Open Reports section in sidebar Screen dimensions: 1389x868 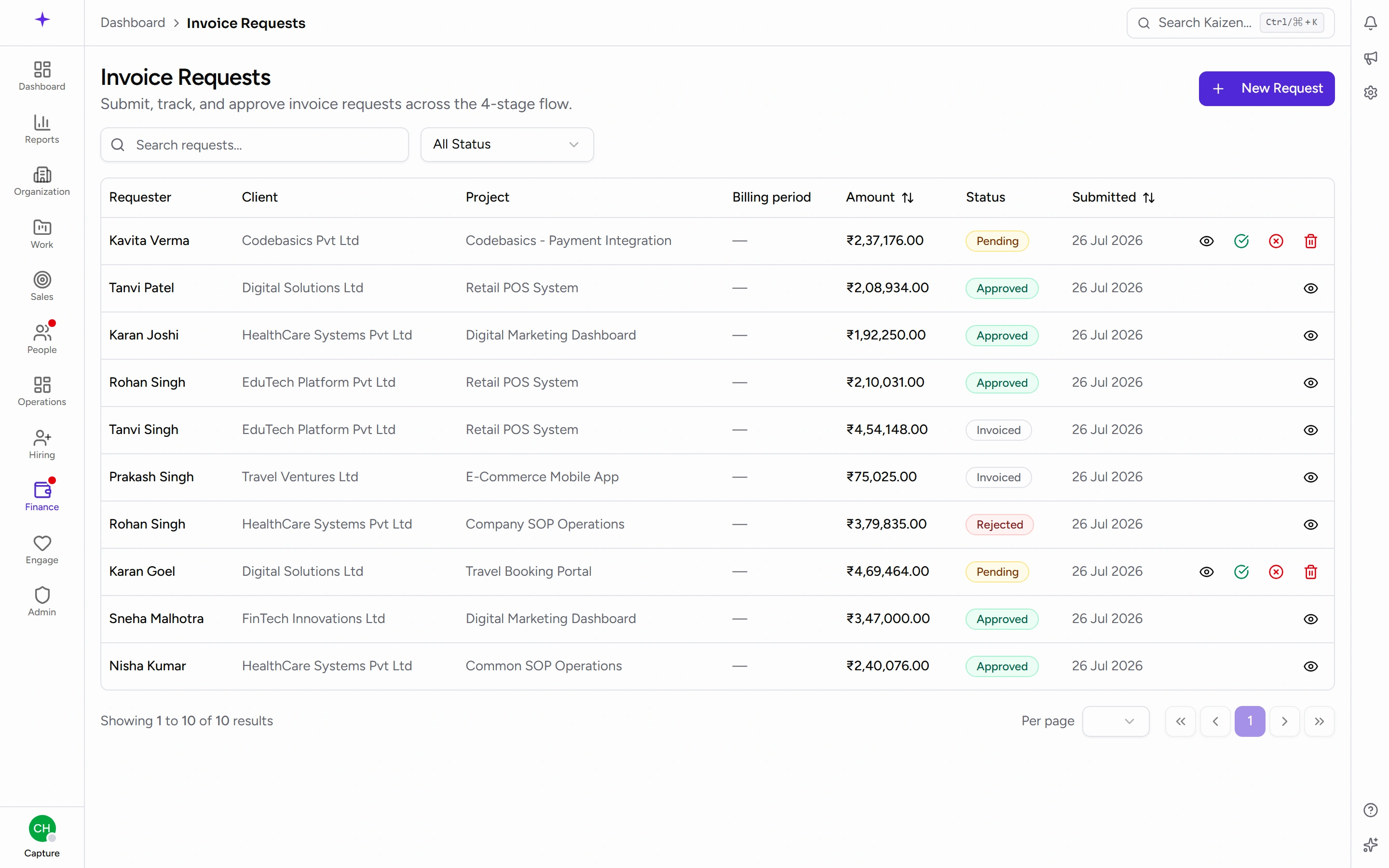click(x=42, y=129)
